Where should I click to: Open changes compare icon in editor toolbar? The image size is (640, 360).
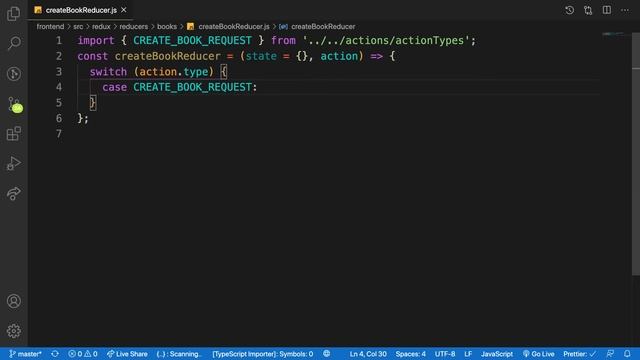coord(588,10)
